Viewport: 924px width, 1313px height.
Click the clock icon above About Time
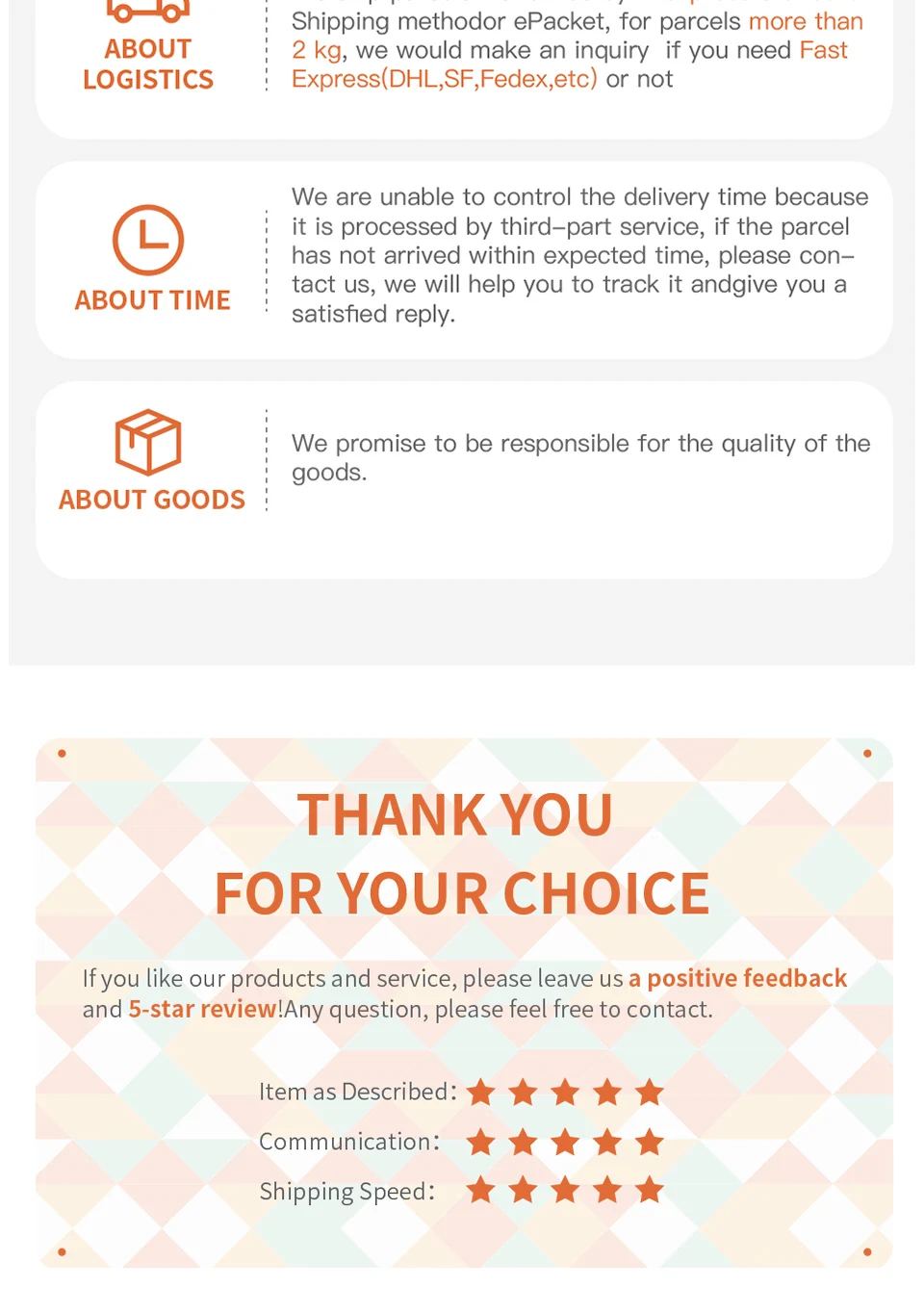(x=148, y=240)
